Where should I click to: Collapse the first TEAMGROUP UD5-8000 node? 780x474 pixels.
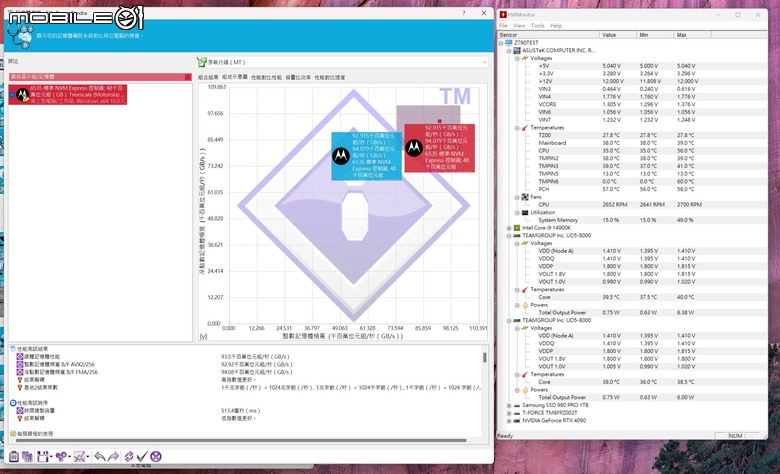pos(509,236)
